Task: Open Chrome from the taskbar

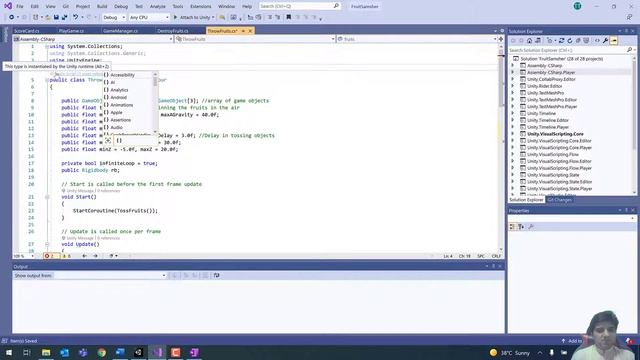Action: (102, 352)
